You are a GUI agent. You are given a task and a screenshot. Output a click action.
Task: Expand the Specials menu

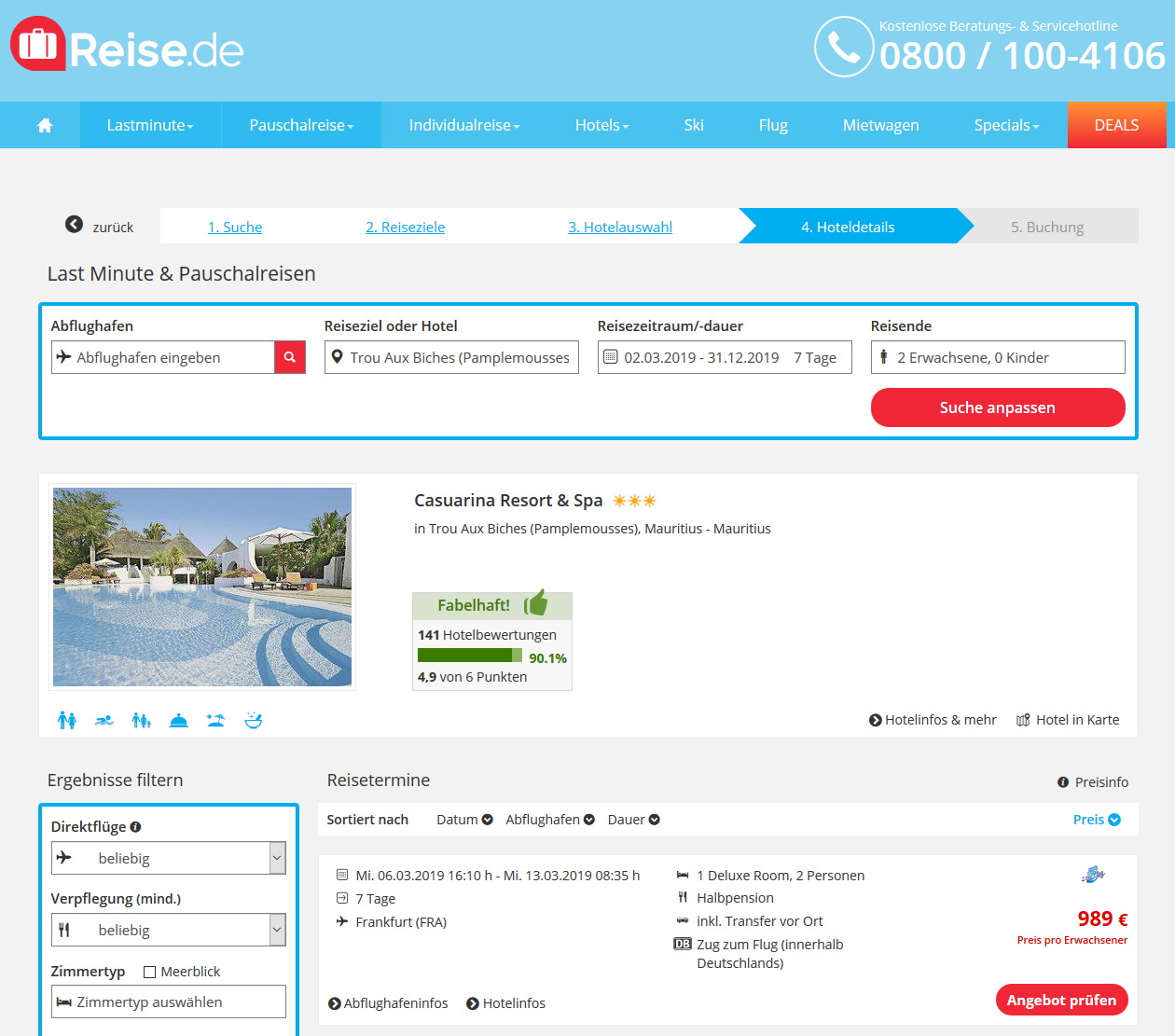tap(1006, 125)
